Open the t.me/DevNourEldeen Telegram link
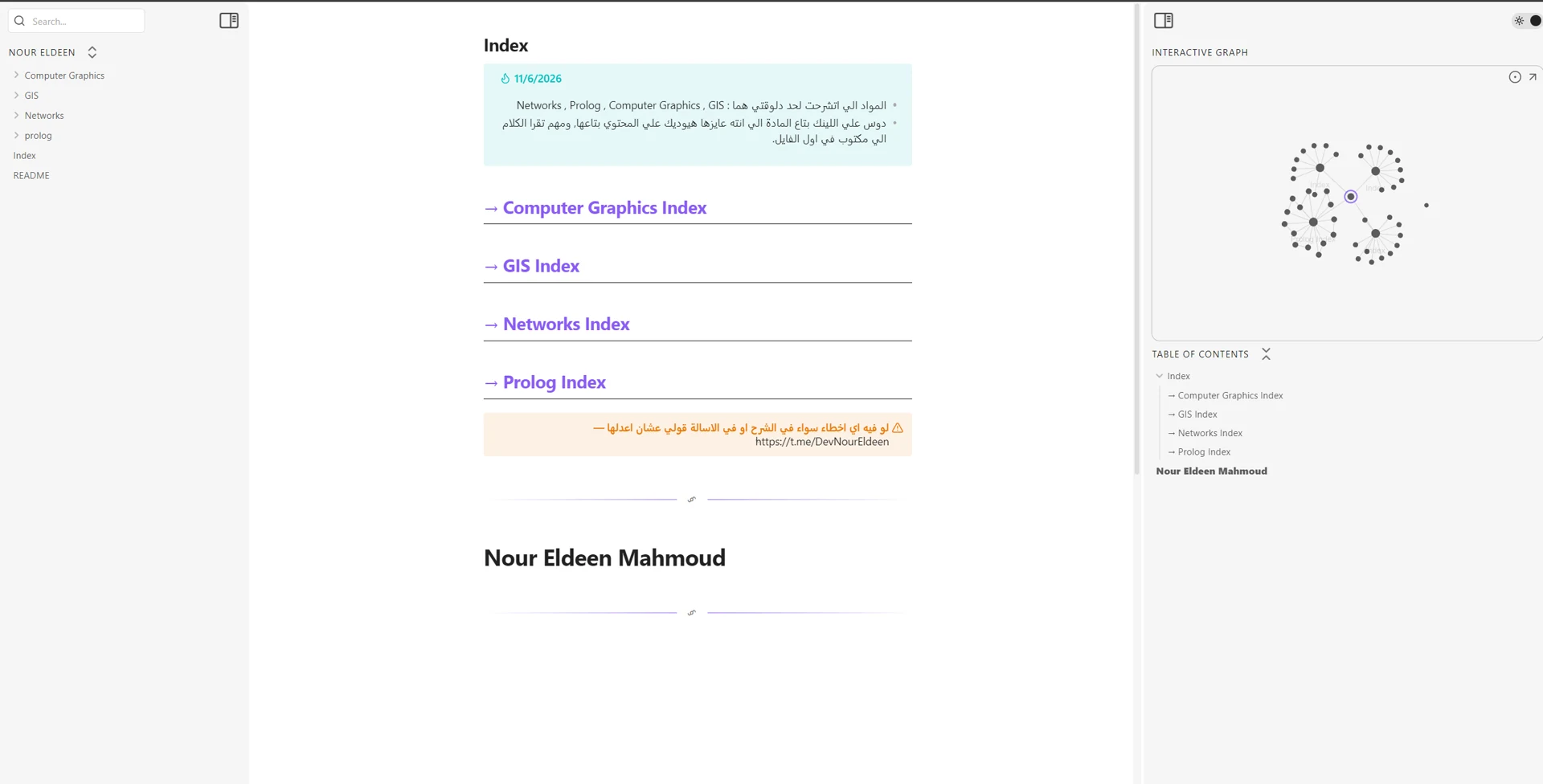1543x784 pixels. [x=822, y=442]
